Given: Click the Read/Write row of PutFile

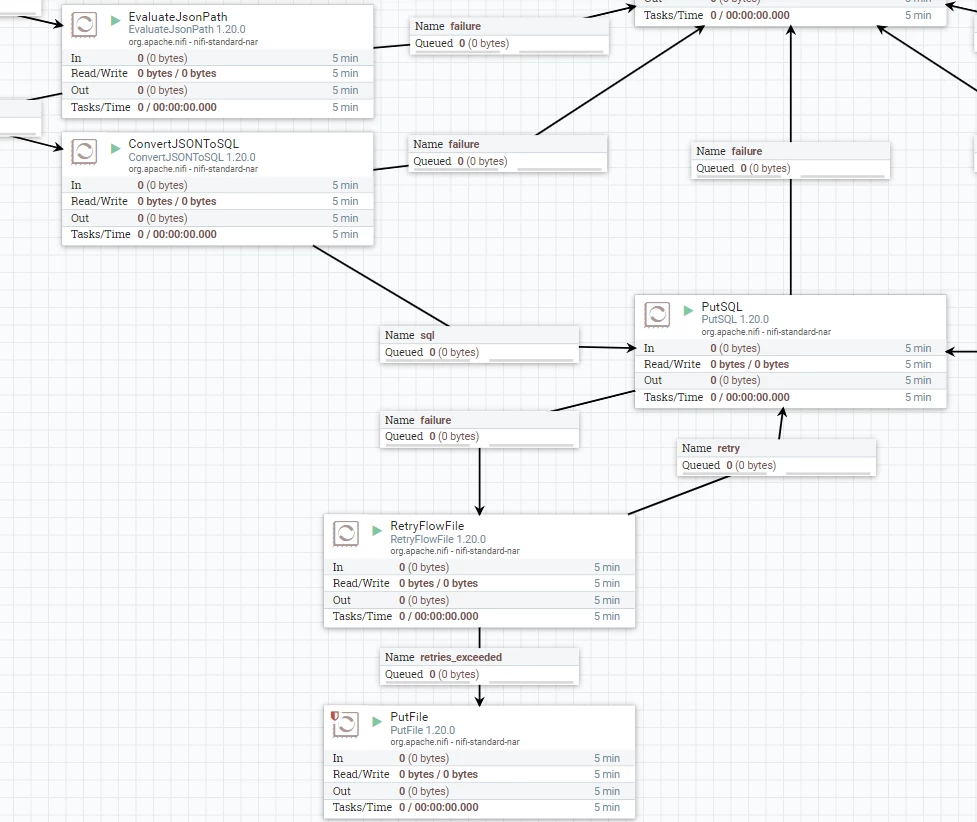Looking at the screenshot, I should pyautogui.click(x=479, y=774).
